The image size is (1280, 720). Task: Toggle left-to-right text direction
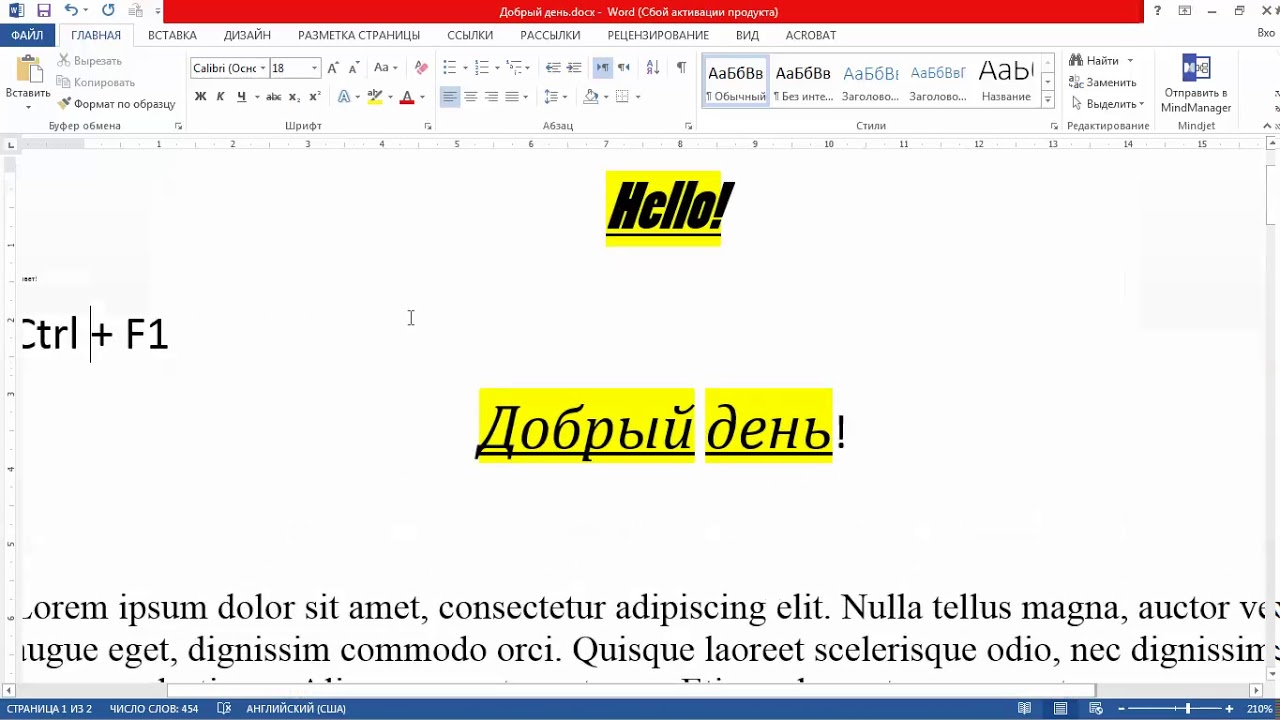point(602,68)
